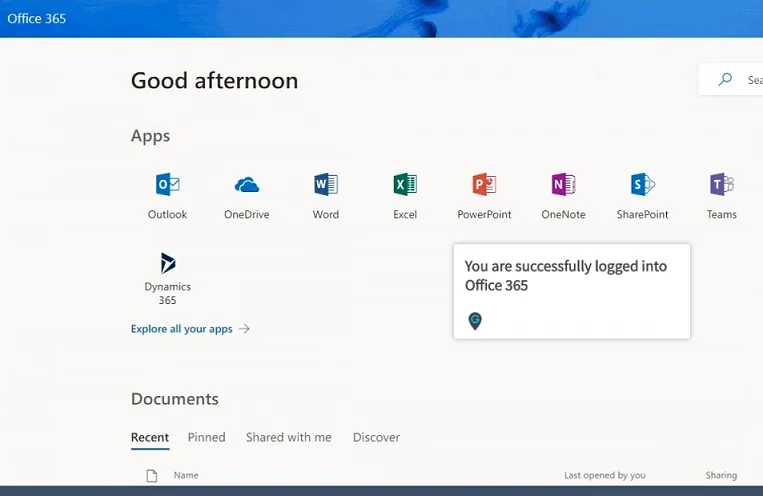Sort by the Last opened by you column
Image resolution: width=763 pixels, height=496 pixels.
coord(605,475)
